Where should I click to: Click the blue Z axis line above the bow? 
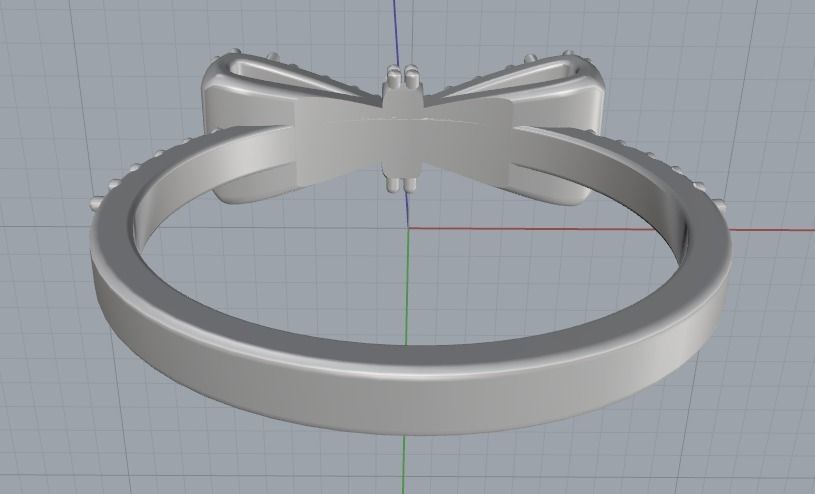pos(396,32)
